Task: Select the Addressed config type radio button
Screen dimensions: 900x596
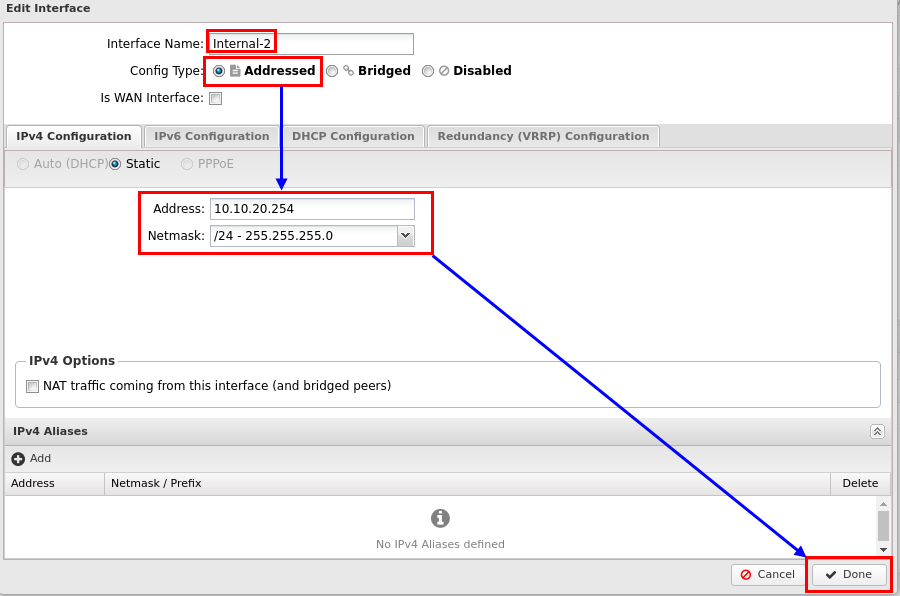Action: (x=219, y=71)
